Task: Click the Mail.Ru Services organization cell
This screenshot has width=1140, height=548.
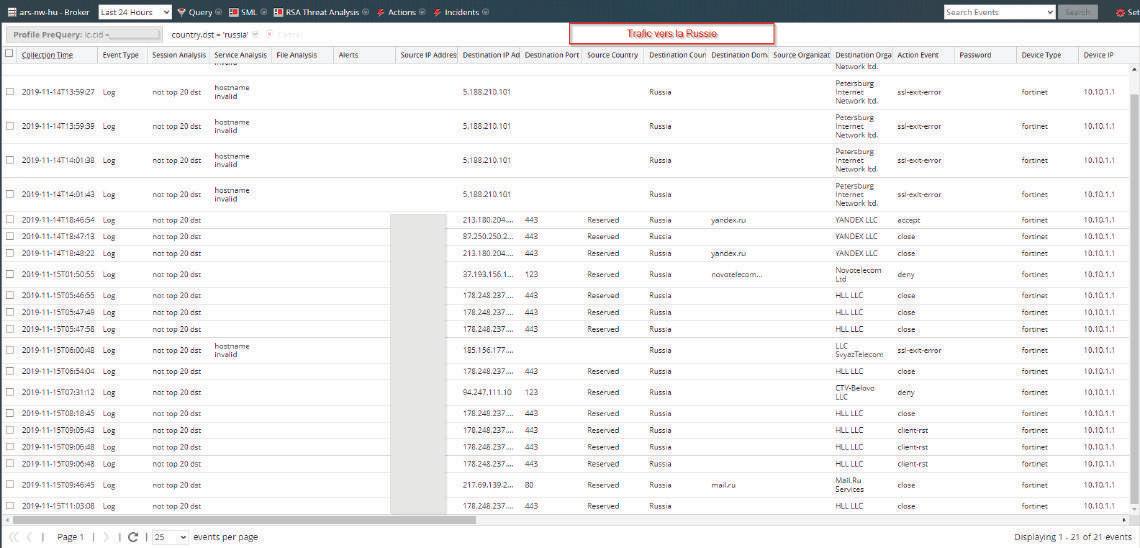Action: (x=850, y=485)
